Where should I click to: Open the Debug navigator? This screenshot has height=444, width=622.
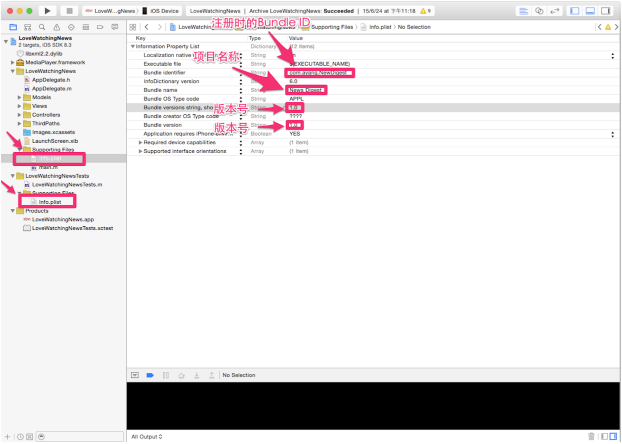(x=85, y=27)
